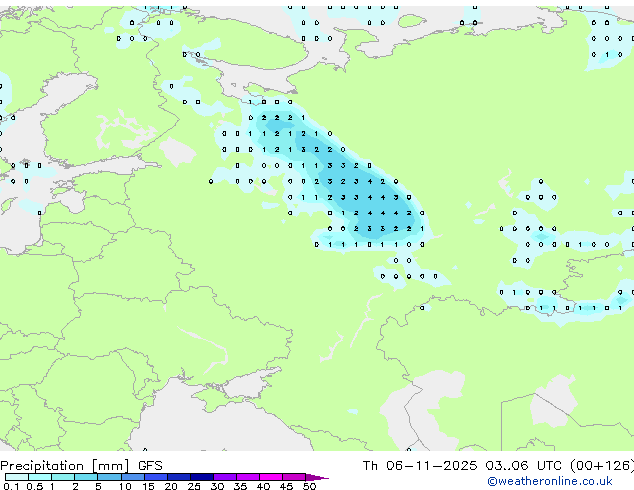Click the 1–2 mm legend color box
Image resolution: width=634 pixels, height=490 pixels.
pos(63,477)
